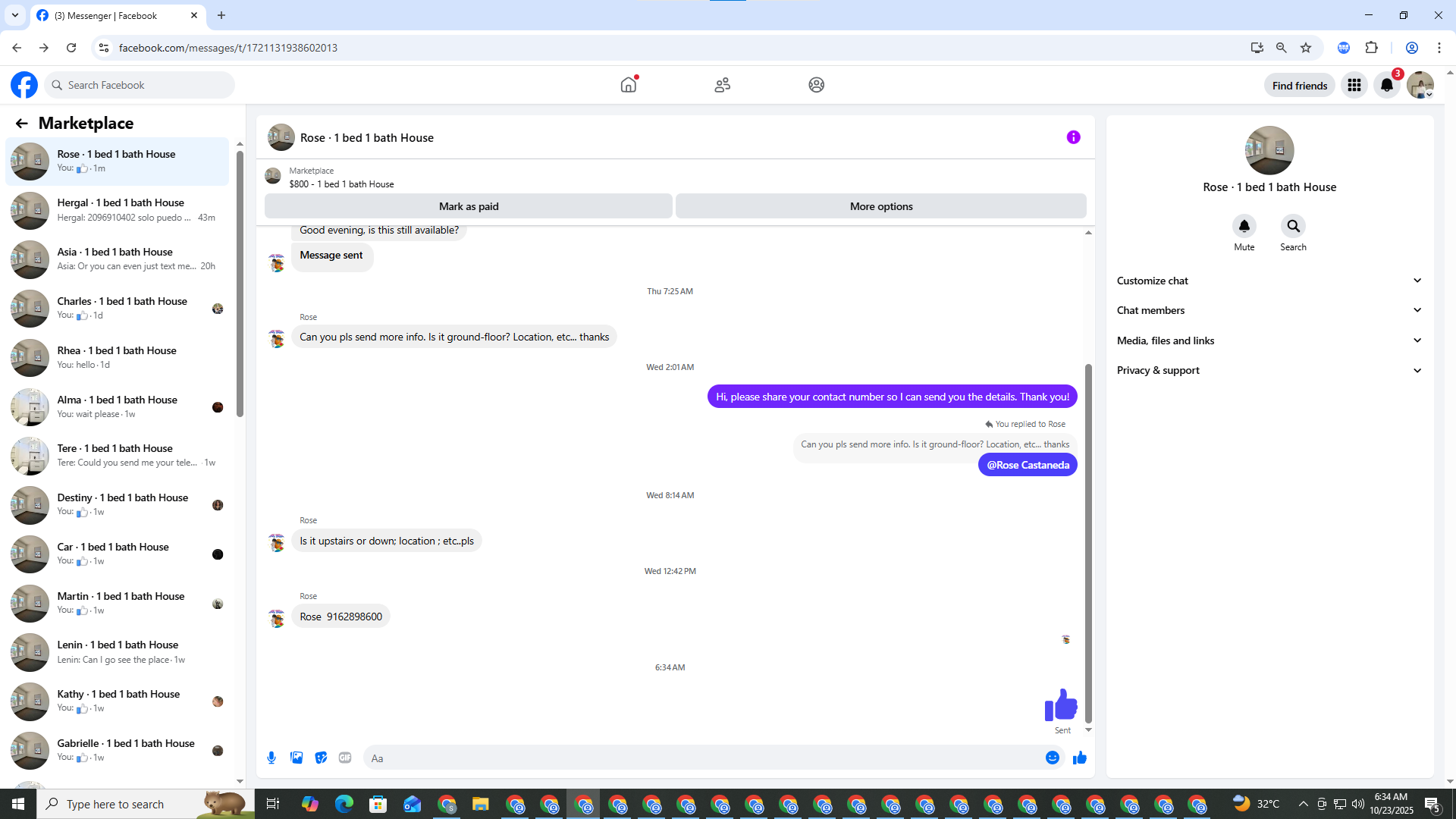Open Facebook notifications bell
Image resolution: width=1456 pixels, height=819 pixels.
[x=1386, y=85]
